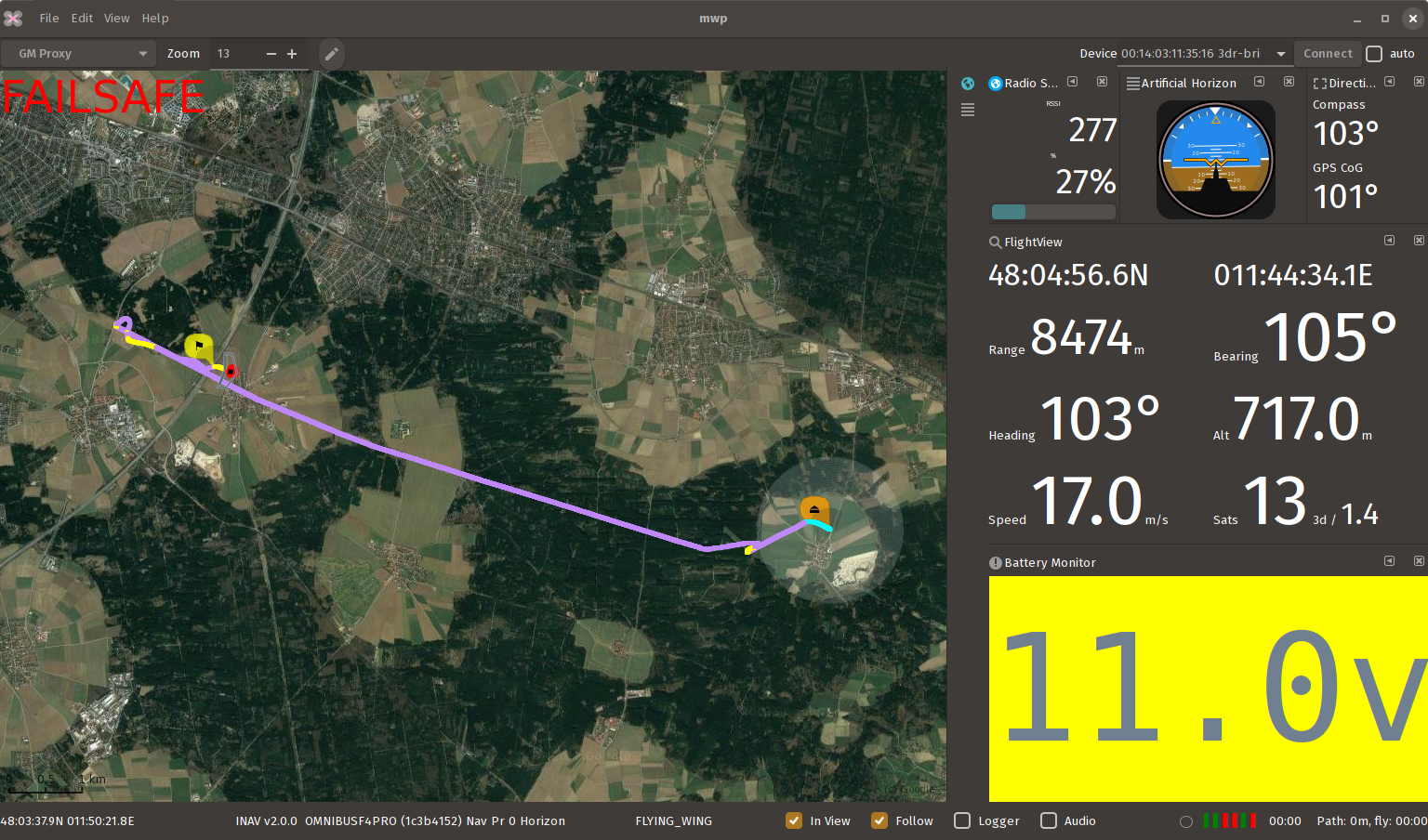1428x840 pixels.
Task: Click the Battery Monitor alert icon
Action: 995,562
